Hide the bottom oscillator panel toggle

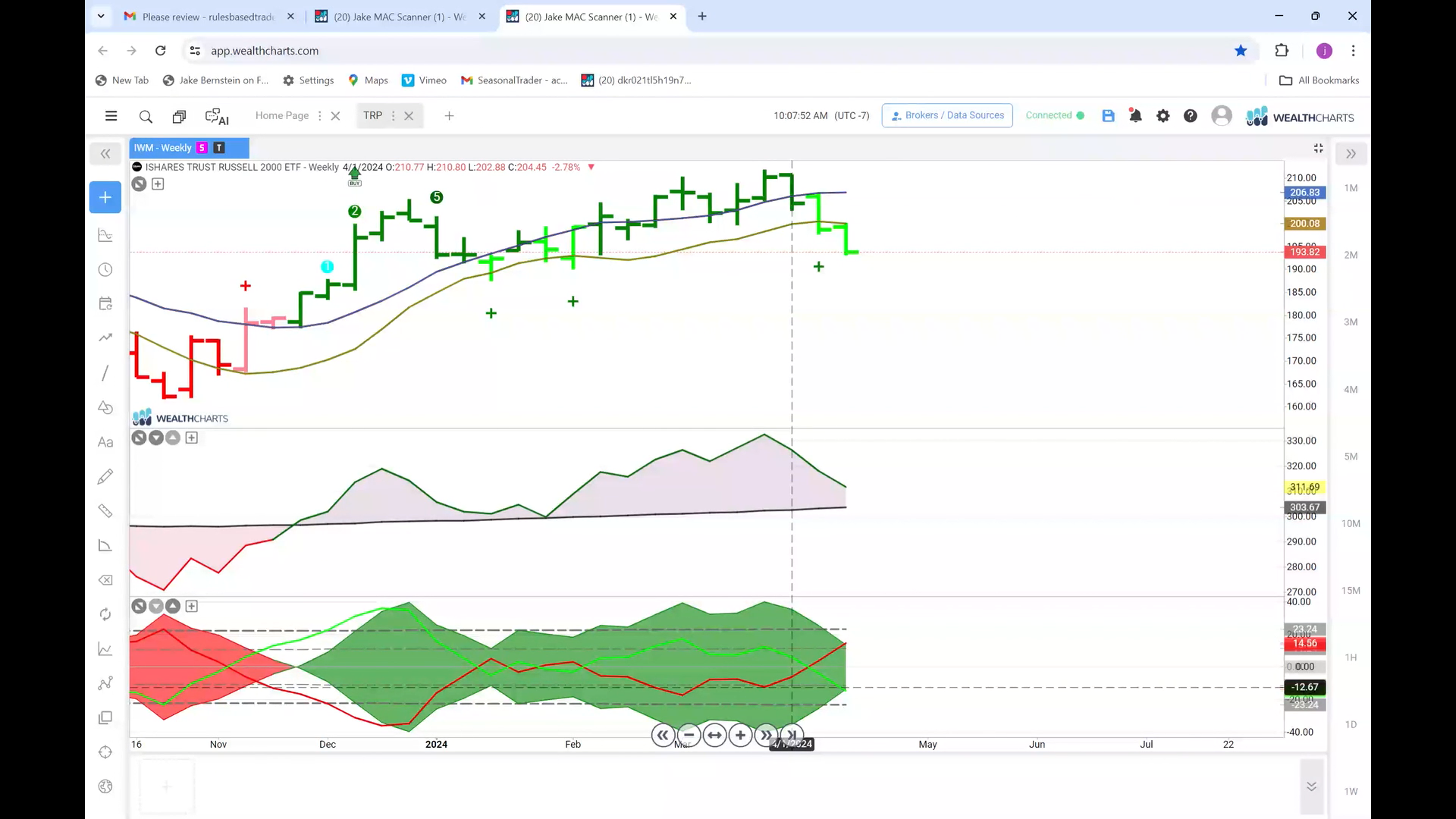pos(139,606)
